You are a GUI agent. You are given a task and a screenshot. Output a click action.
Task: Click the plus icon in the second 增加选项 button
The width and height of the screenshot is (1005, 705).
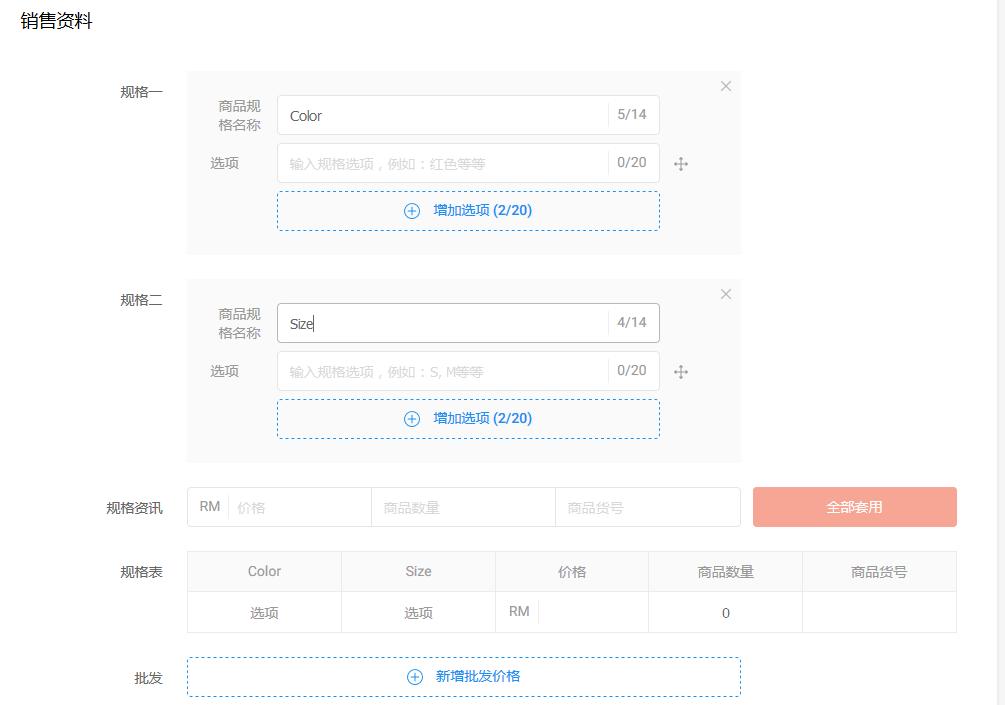click(x=411, y=419)
